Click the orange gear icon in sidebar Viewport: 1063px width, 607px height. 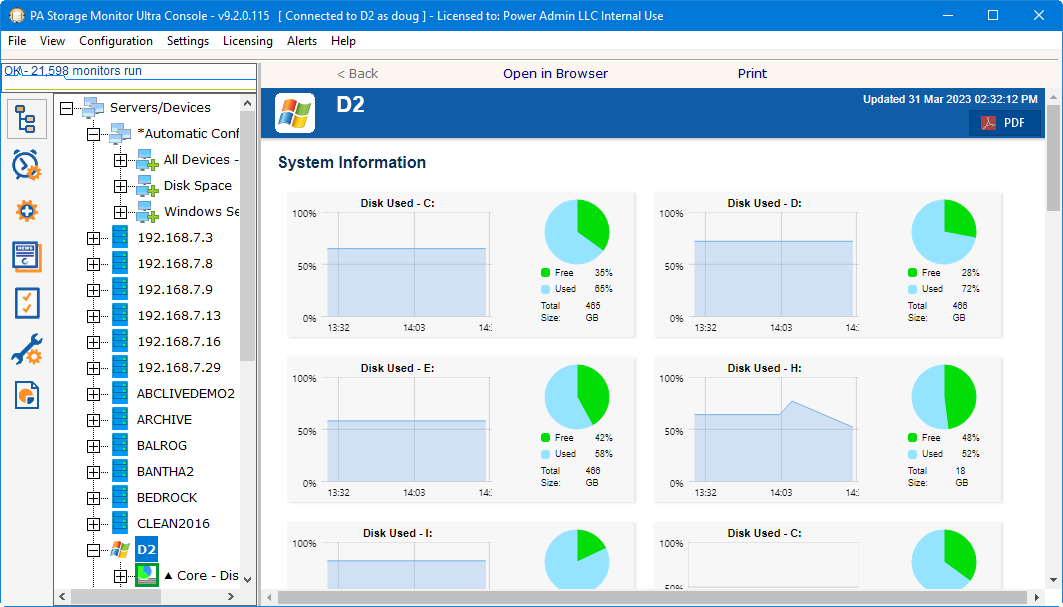coord(26,211)
